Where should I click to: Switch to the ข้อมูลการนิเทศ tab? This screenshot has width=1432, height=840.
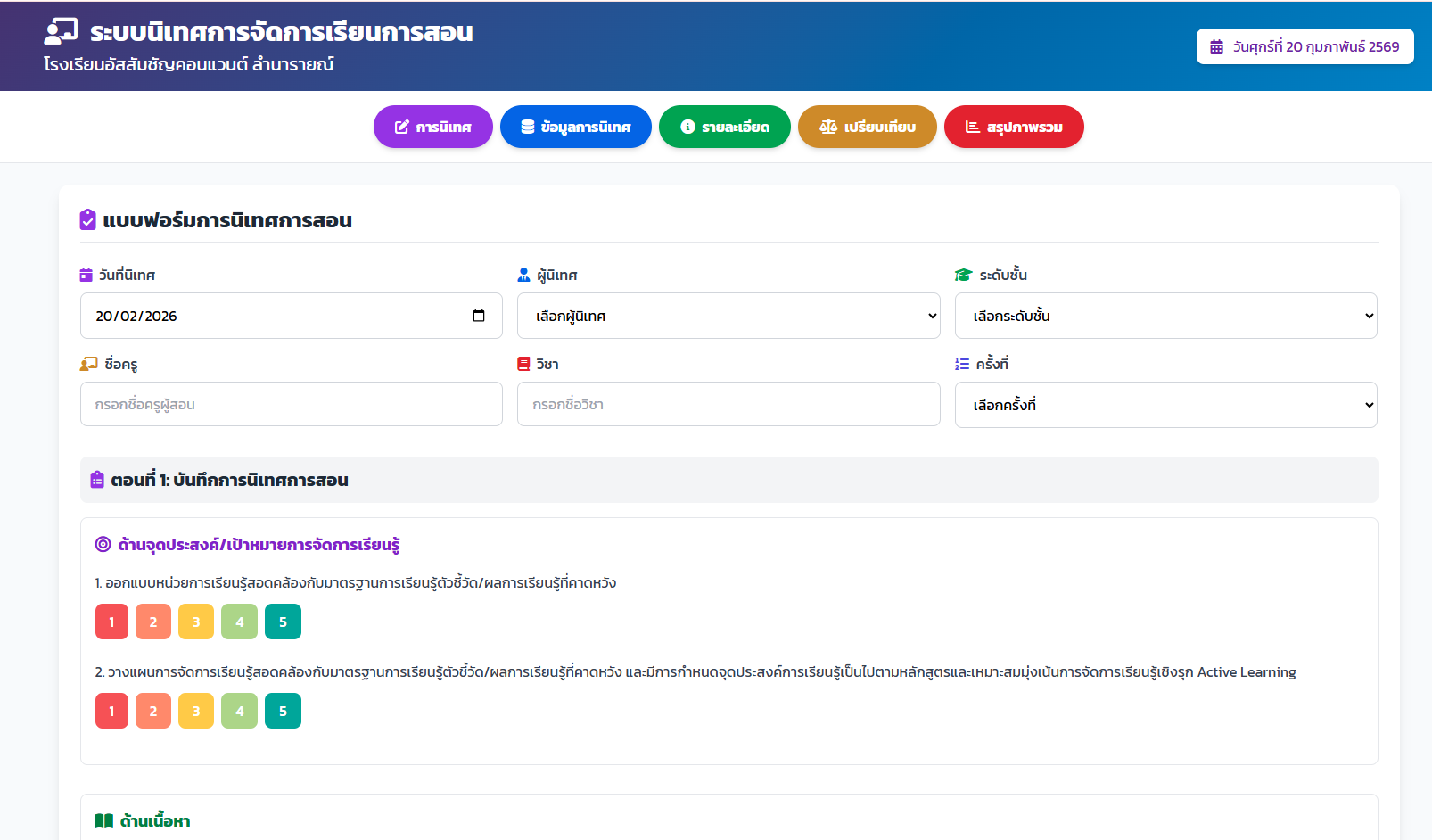click(x=575, y=127)
